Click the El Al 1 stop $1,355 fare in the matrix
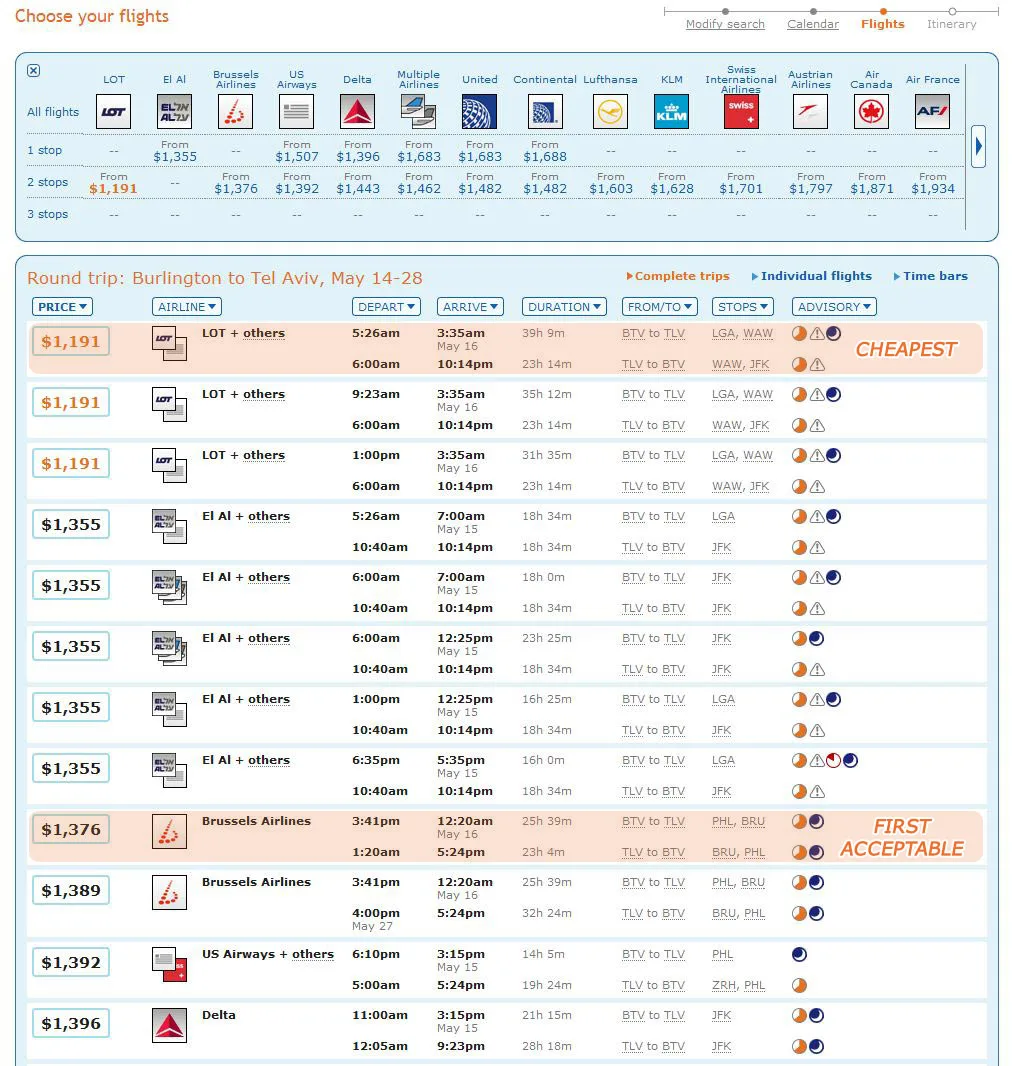1012x1066 pixels. point(175,156)
